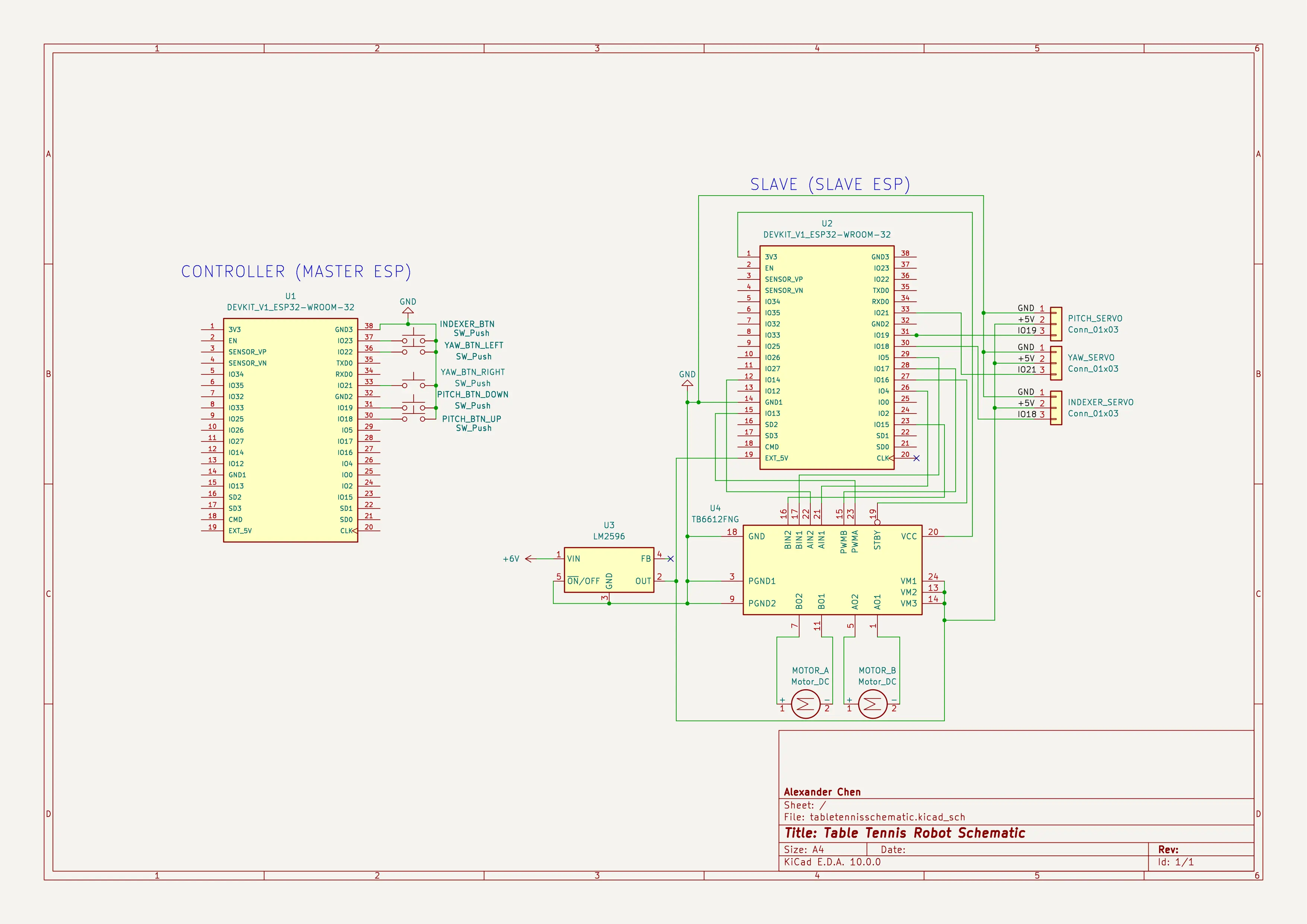Click EXT_5V pin label on master U1
Image resolution: width=1307 pixels, height=924 pixels.
[x=240, y=531]
